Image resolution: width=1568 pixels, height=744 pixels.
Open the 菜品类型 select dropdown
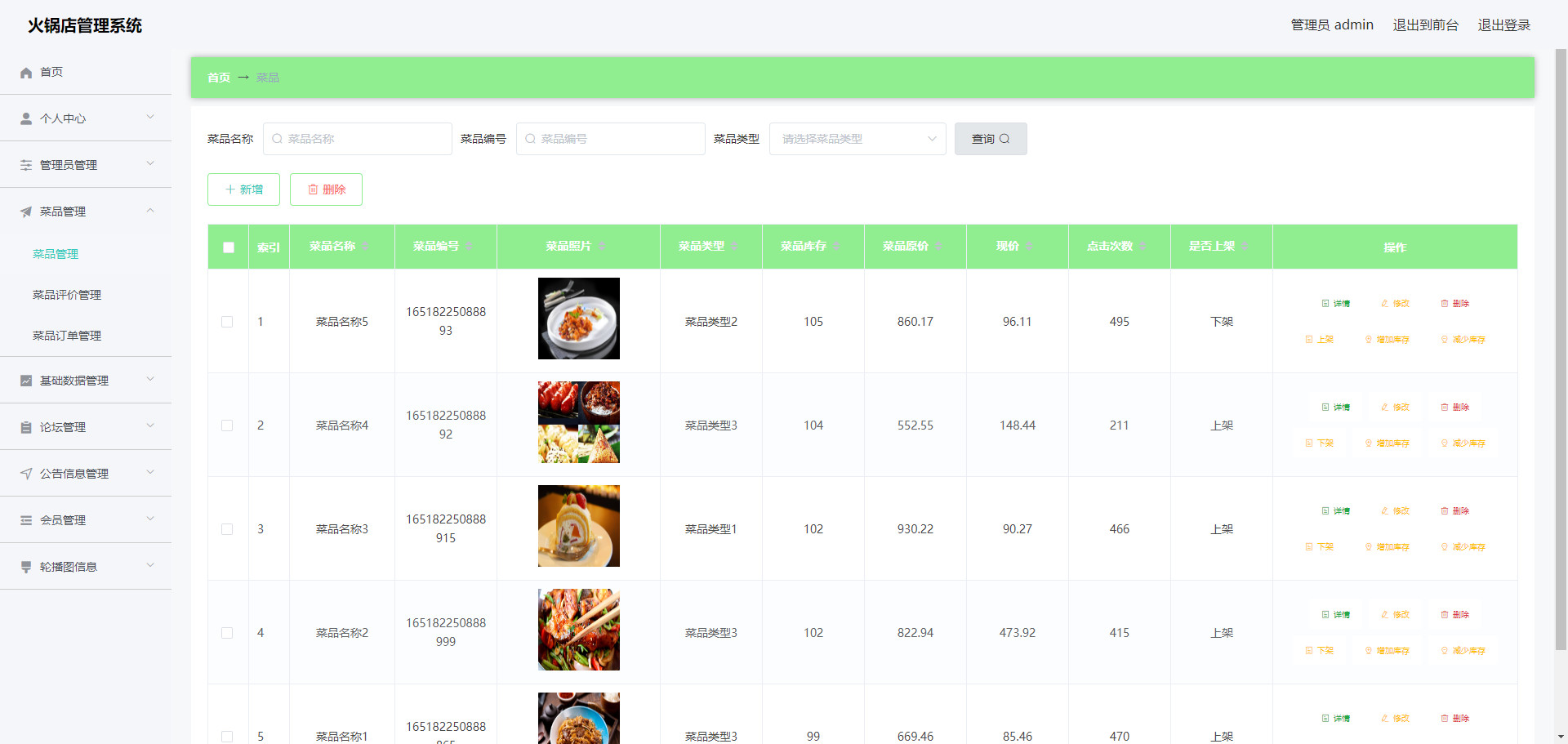click(x=857, y=139)
